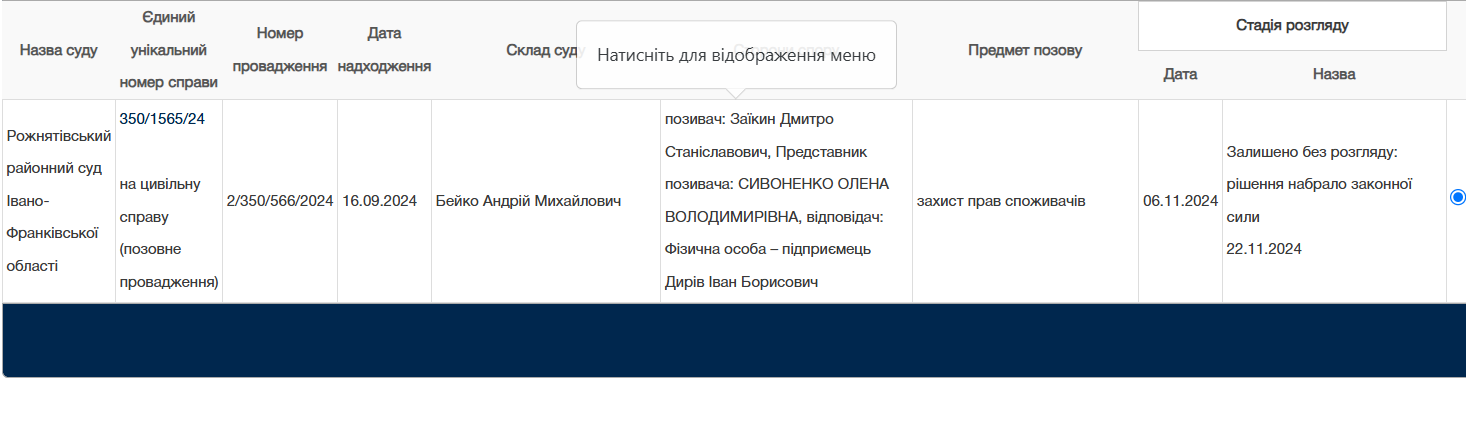The height and width of the screenshot is (443, 1466).
Task: Click judge name Бейко Андрій Михайлович
Action: tap(529, 201)
